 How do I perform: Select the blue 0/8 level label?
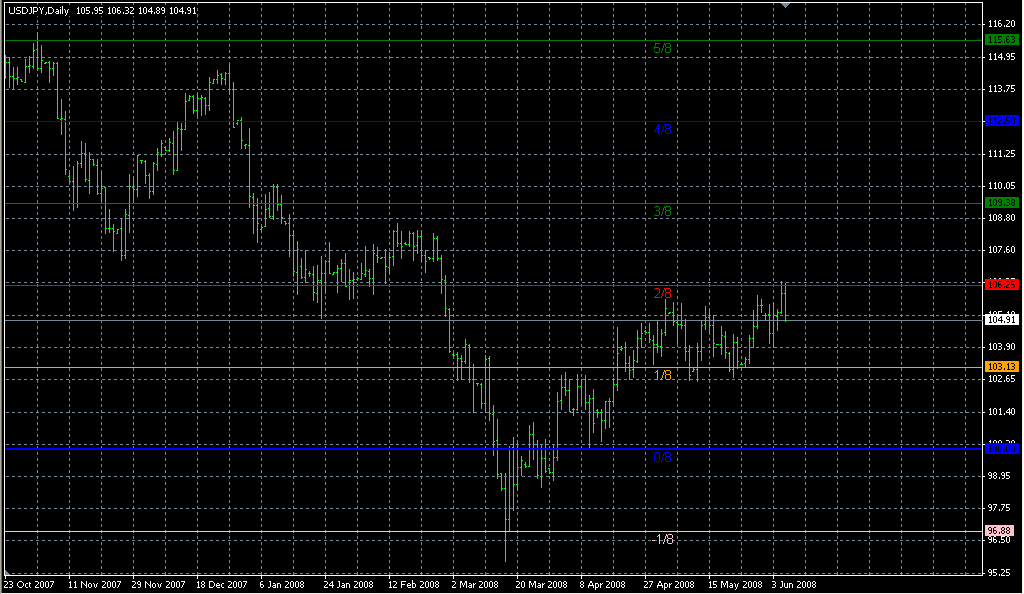(x=663, y=457)
